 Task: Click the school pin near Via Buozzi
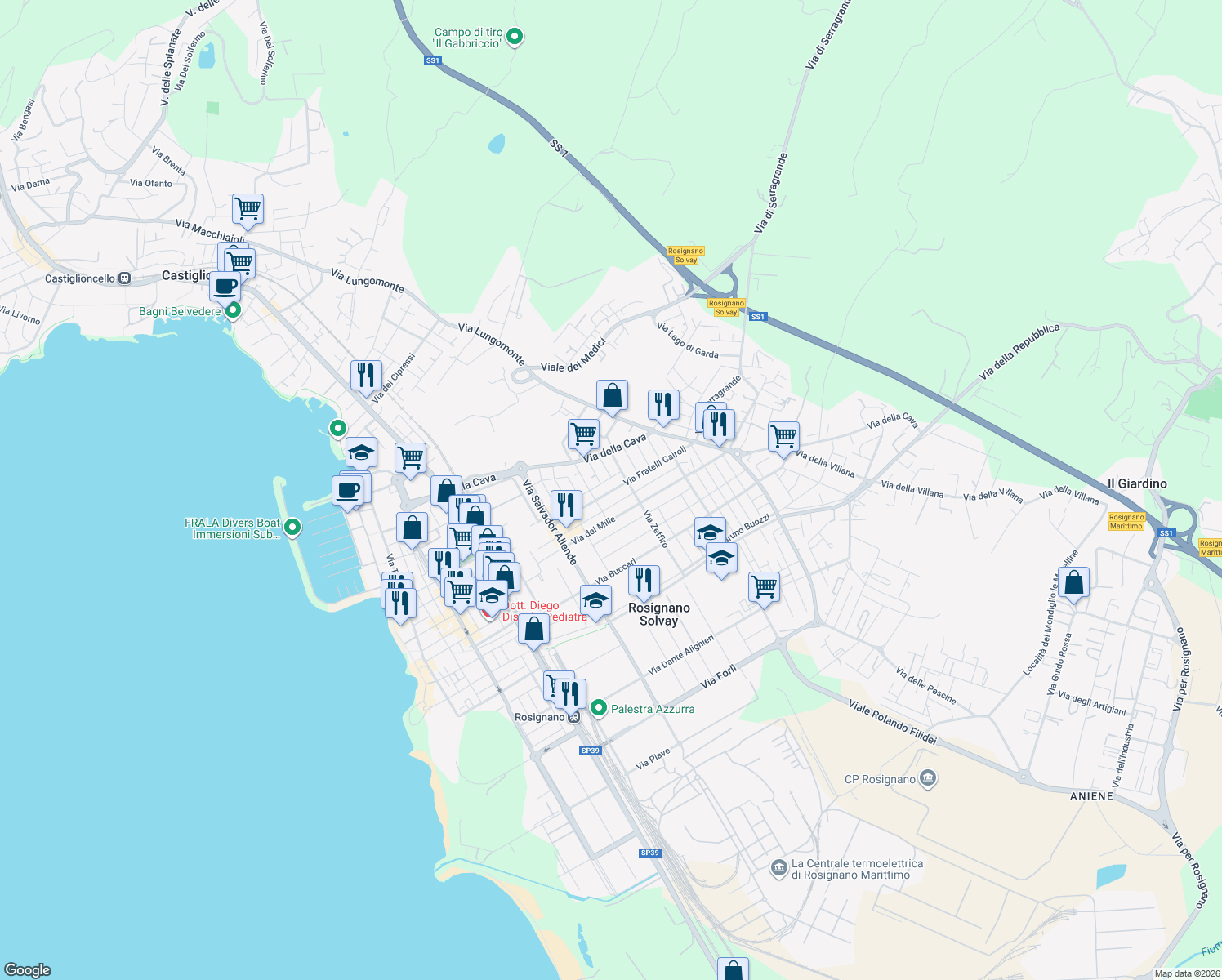(x=709, y=531)
